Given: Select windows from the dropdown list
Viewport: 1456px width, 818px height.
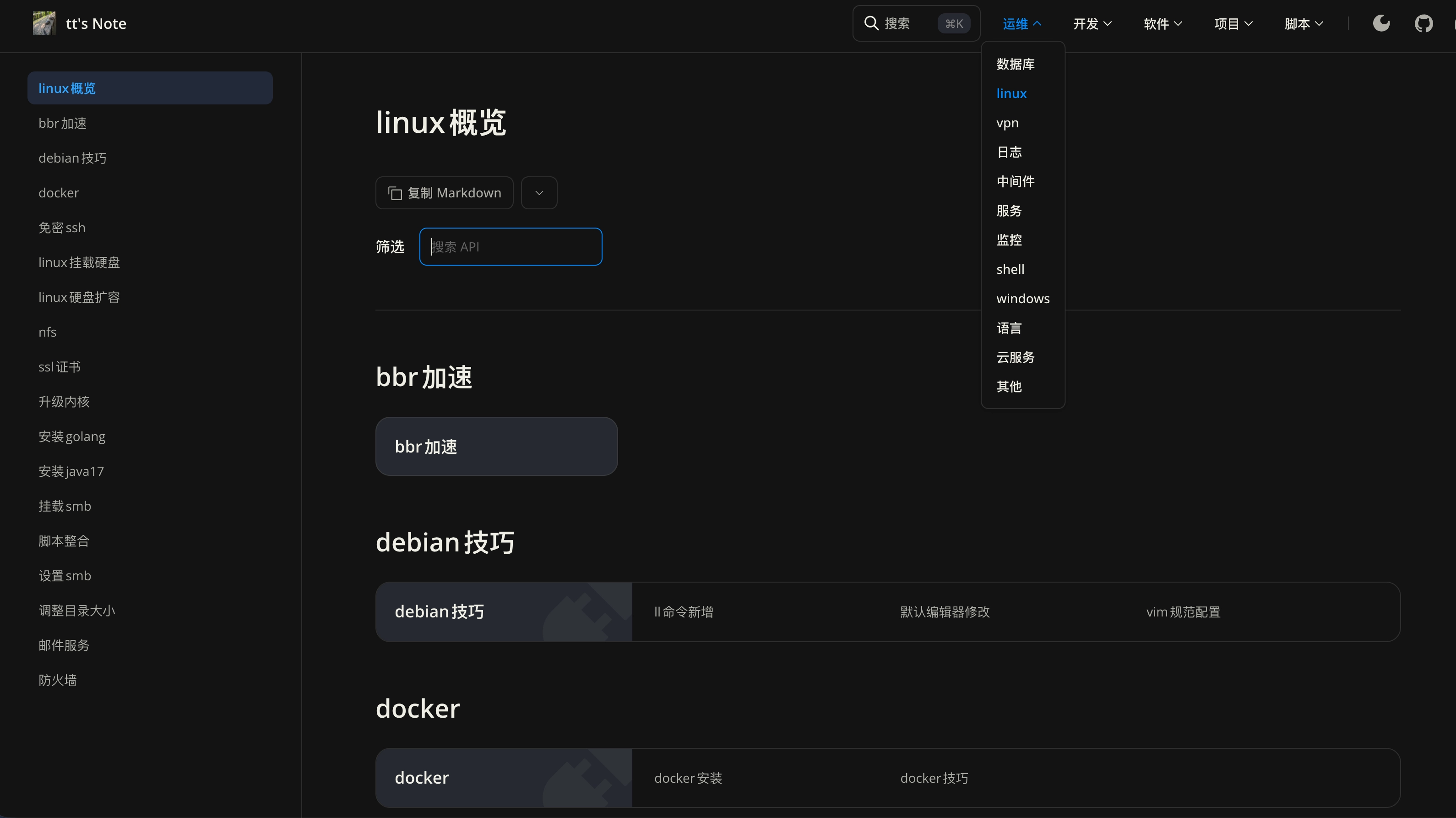Looking at the screenshot, I should pos(1022,299).
